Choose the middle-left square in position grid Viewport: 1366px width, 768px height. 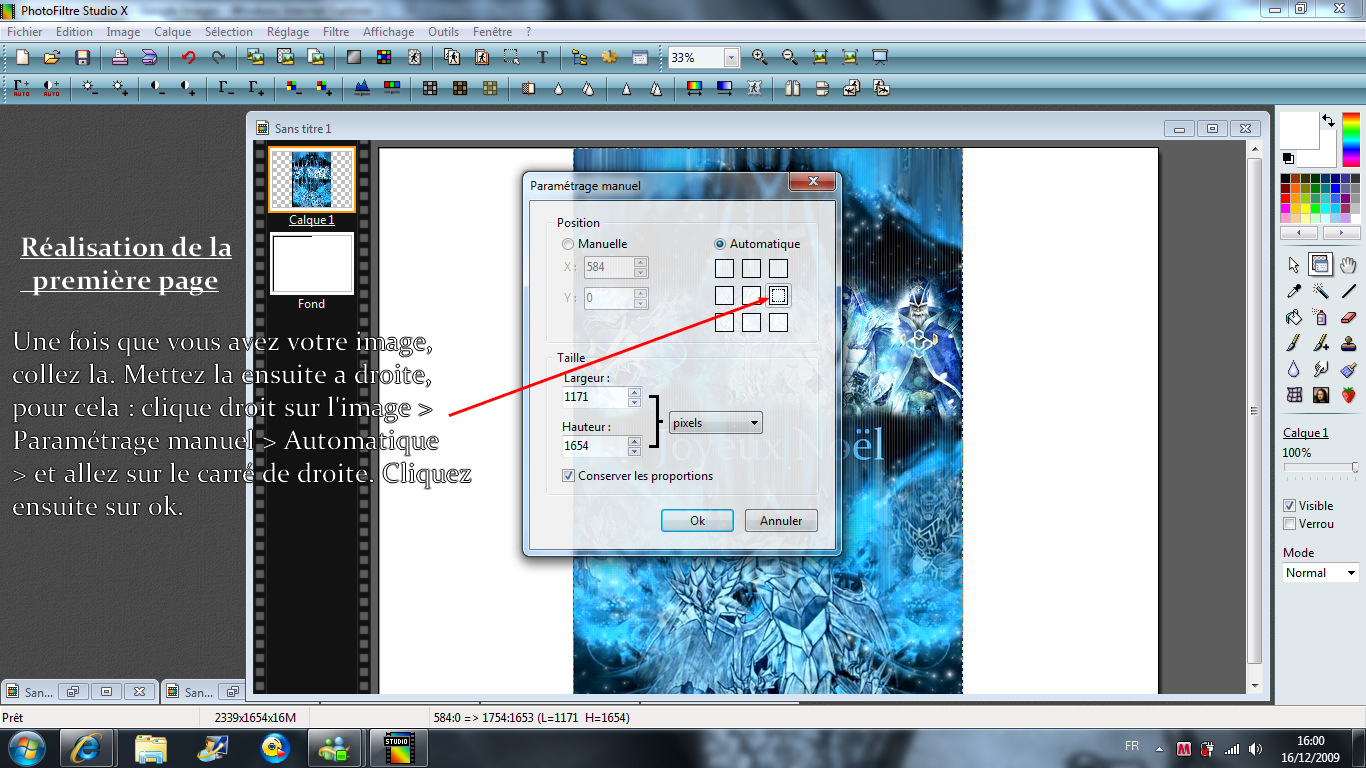coord(724,295)
